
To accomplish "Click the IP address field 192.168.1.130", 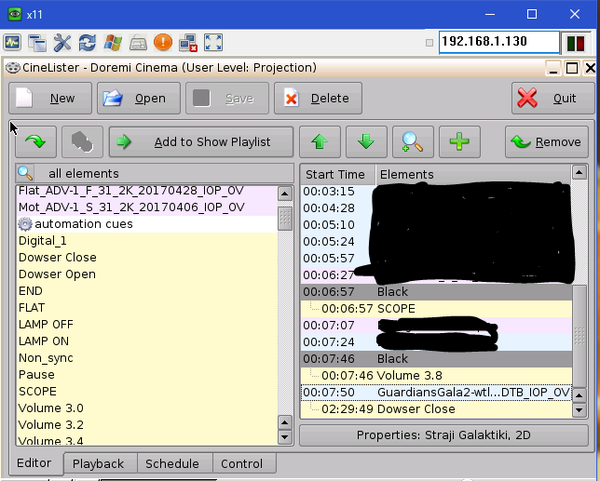I will (x=498, y=43).
